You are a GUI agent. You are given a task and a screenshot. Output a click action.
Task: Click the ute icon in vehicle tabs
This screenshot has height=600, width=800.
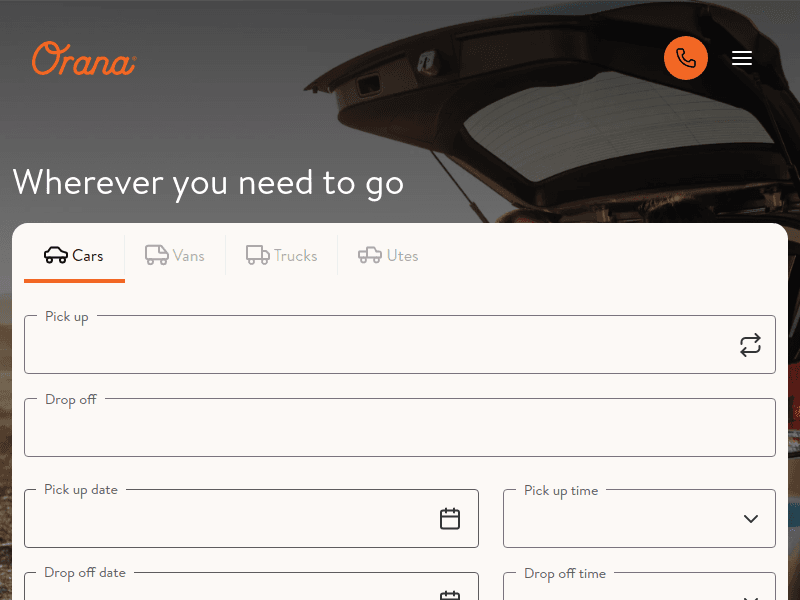pyautogui.click(x=370, y=256)
